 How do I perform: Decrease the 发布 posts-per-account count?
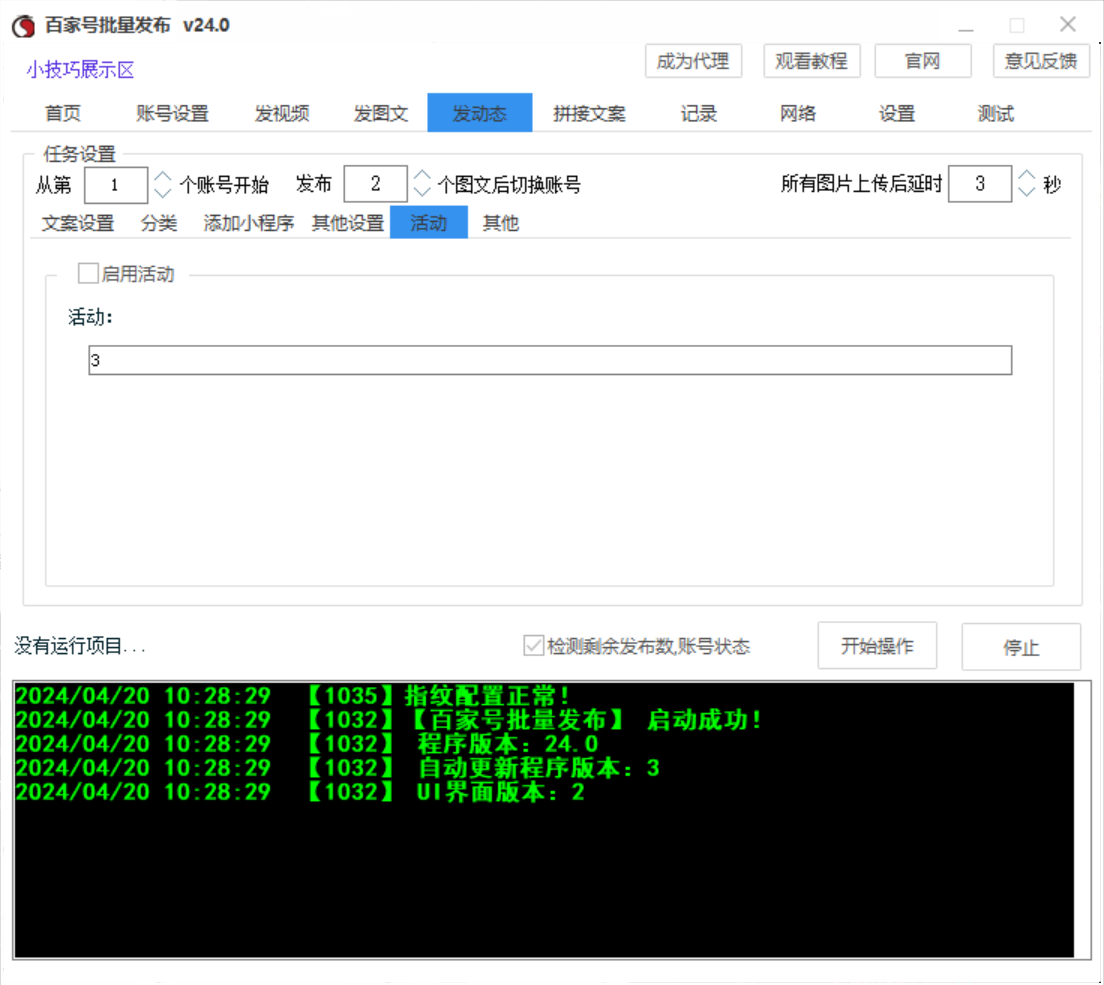(422, 192)
